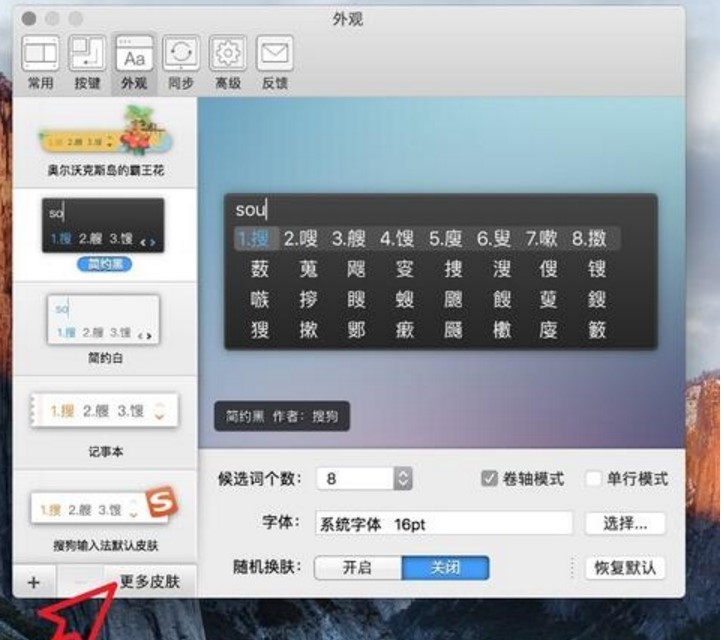Click the candidate count field showing 8
This screenshot has height=640, width=724.
[x=355, y=478]
